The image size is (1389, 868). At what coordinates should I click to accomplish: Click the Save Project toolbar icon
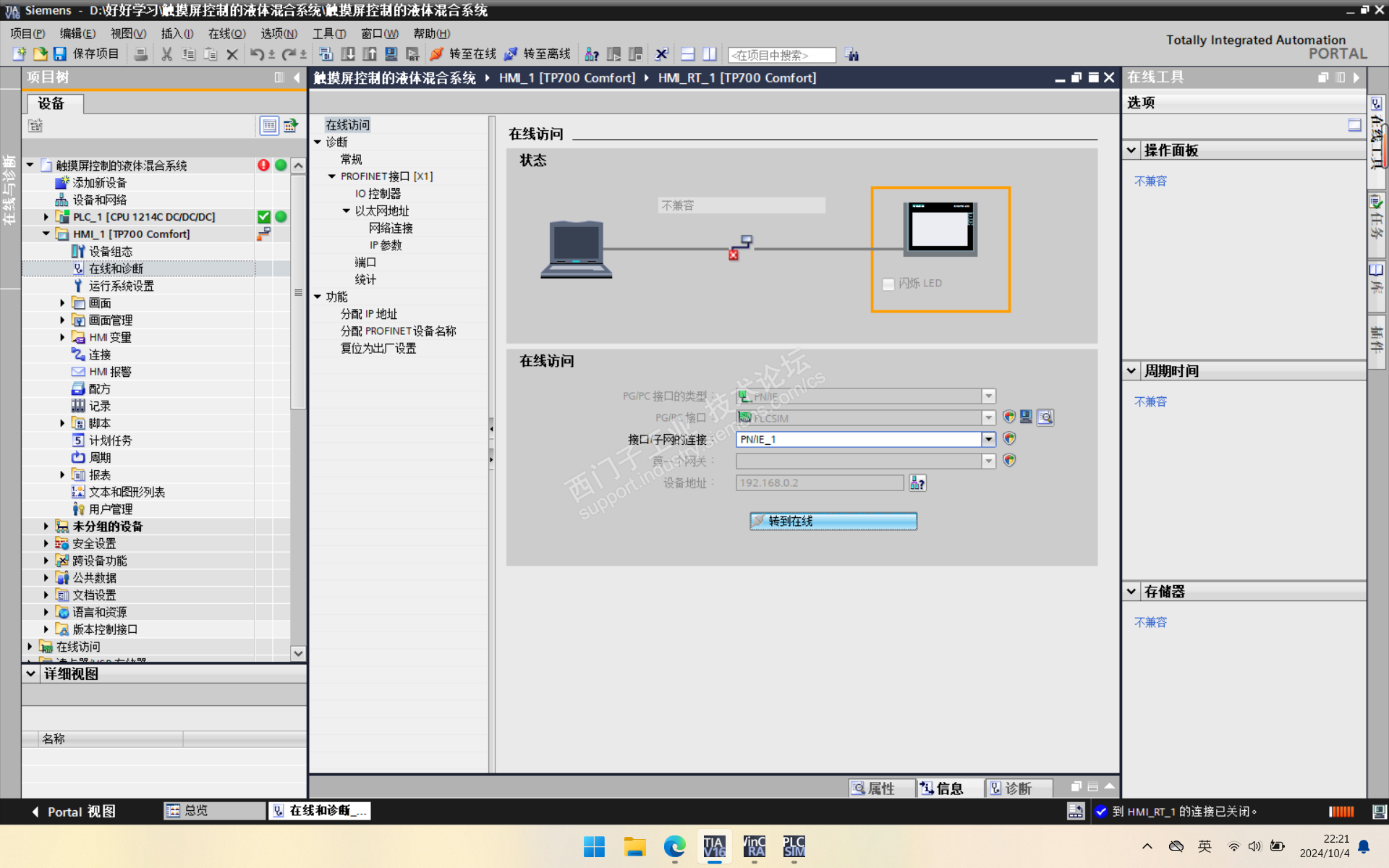pos(60,54)
